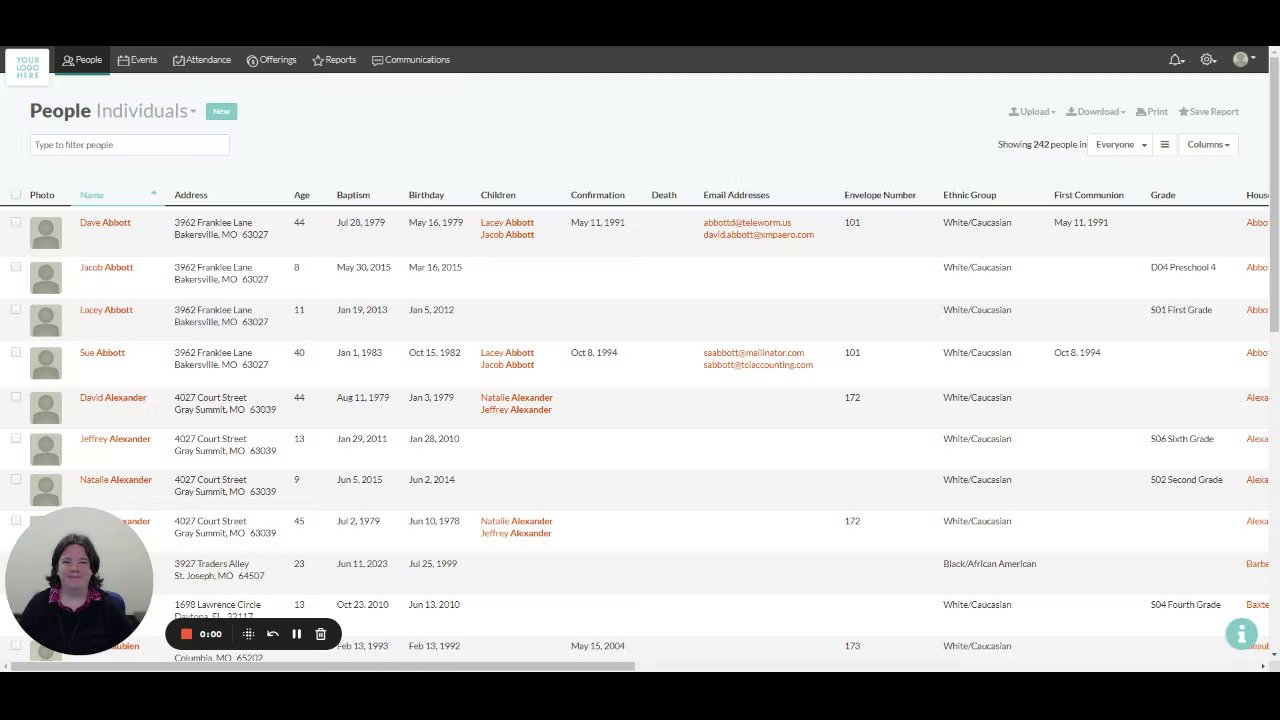Restart the recording with the undo arrow
1280x720 pixels.
[272, 634]
